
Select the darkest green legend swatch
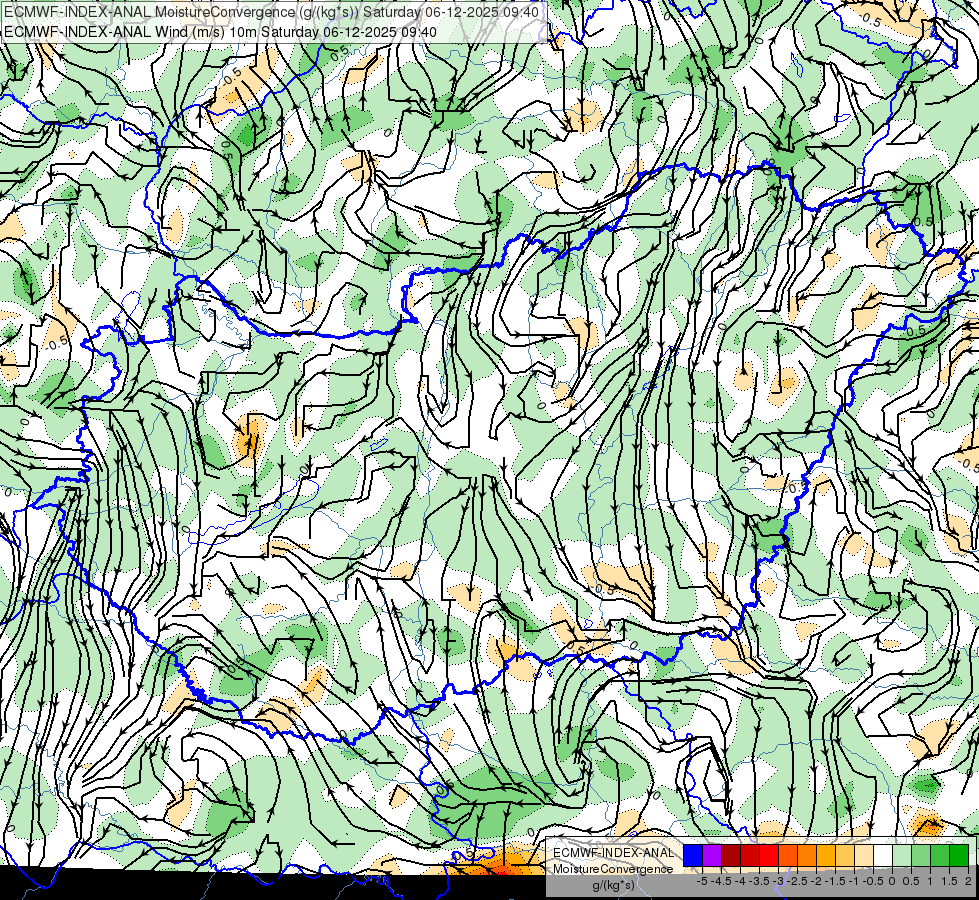[x=959, y=856]
